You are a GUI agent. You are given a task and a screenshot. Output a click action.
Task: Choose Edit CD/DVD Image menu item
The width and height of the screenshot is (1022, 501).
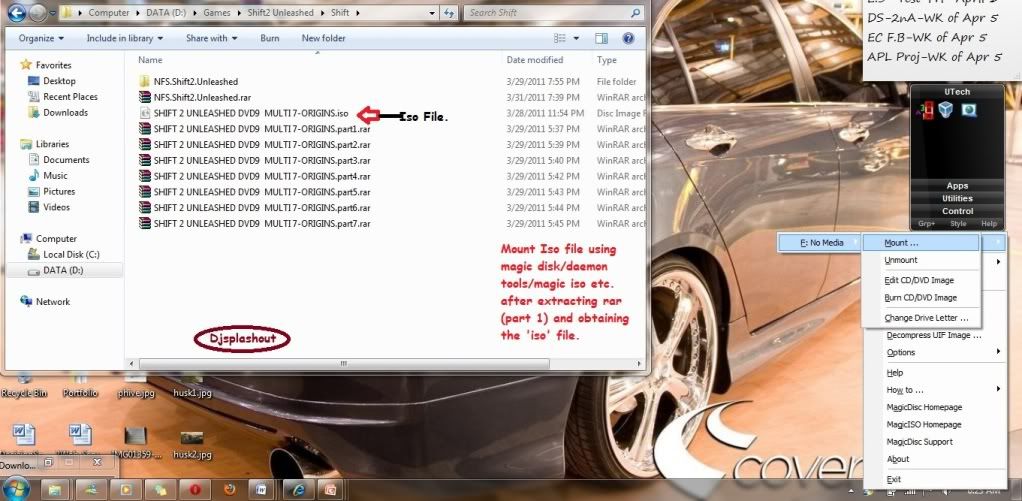[920, 280]
